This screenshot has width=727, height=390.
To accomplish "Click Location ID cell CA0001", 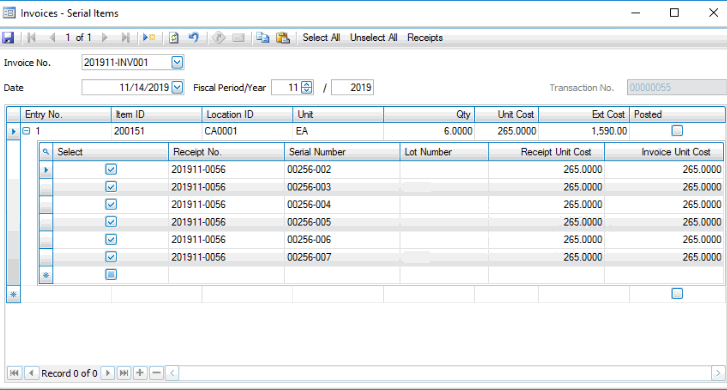I will (247, 131).
